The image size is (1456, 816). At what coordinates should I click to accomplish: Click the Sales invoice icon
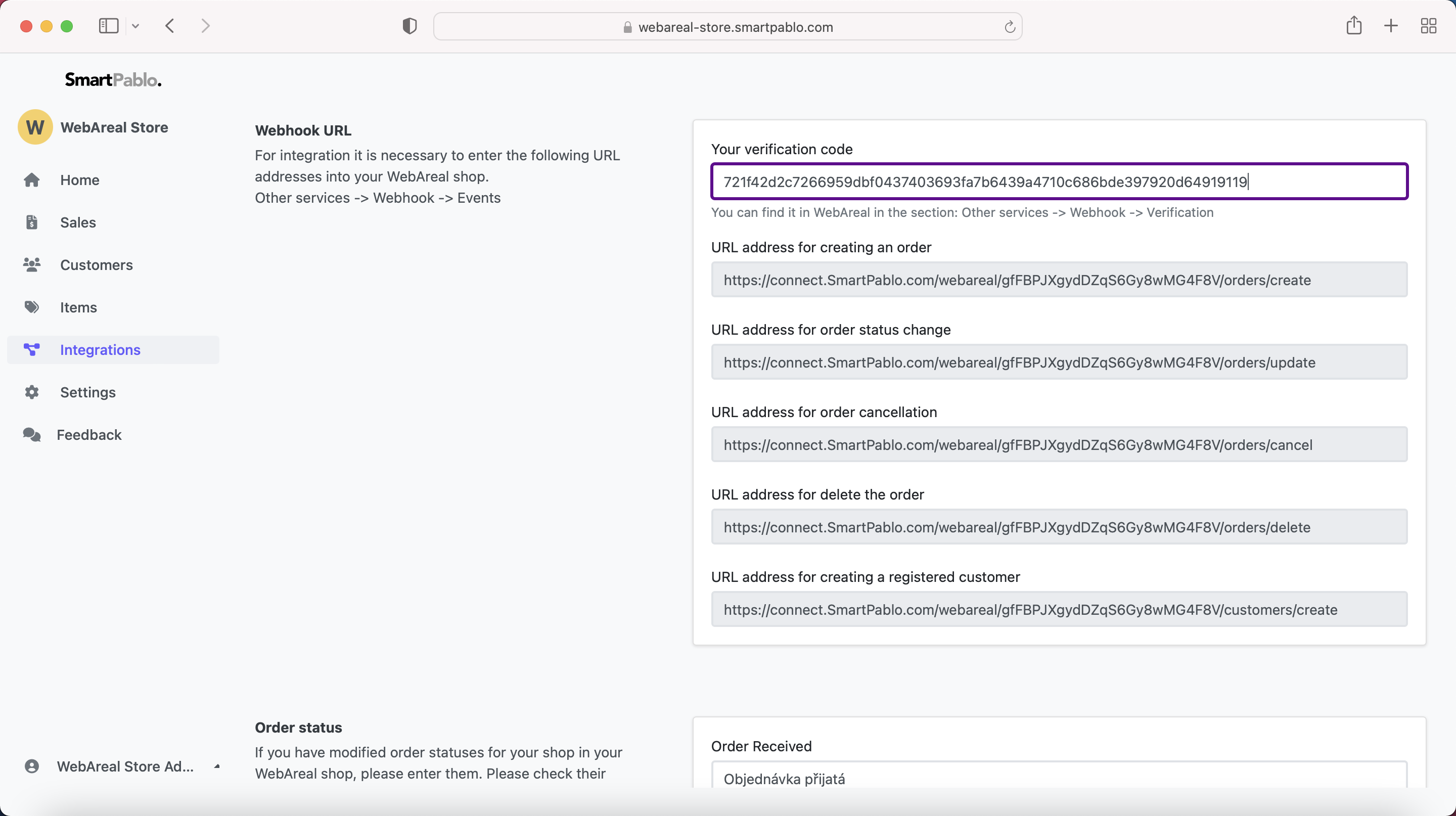point(32,222)
